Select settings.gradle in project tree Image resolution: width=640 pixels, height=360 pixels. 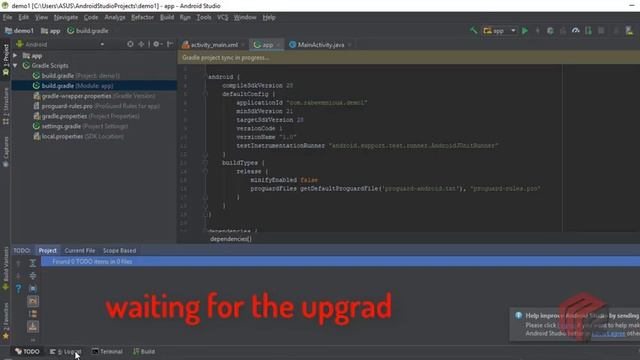pyautogui.click(x=80, y=126)
